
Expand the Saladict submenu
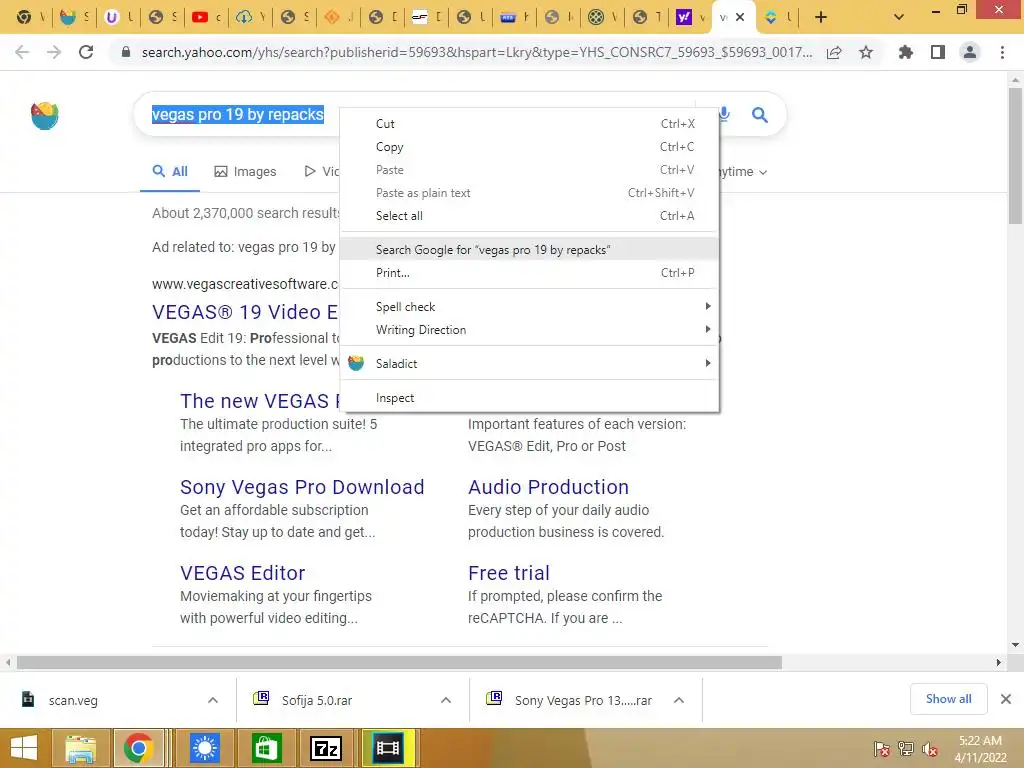[529, 364]
